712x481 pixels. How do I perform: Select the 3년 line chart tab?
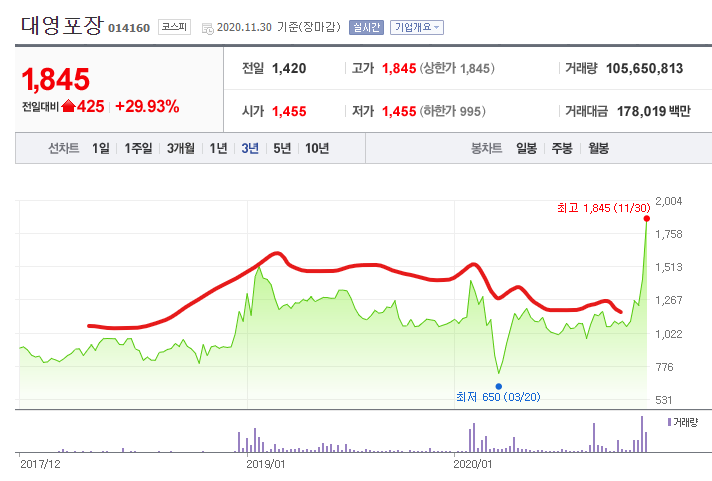[250, 148]
